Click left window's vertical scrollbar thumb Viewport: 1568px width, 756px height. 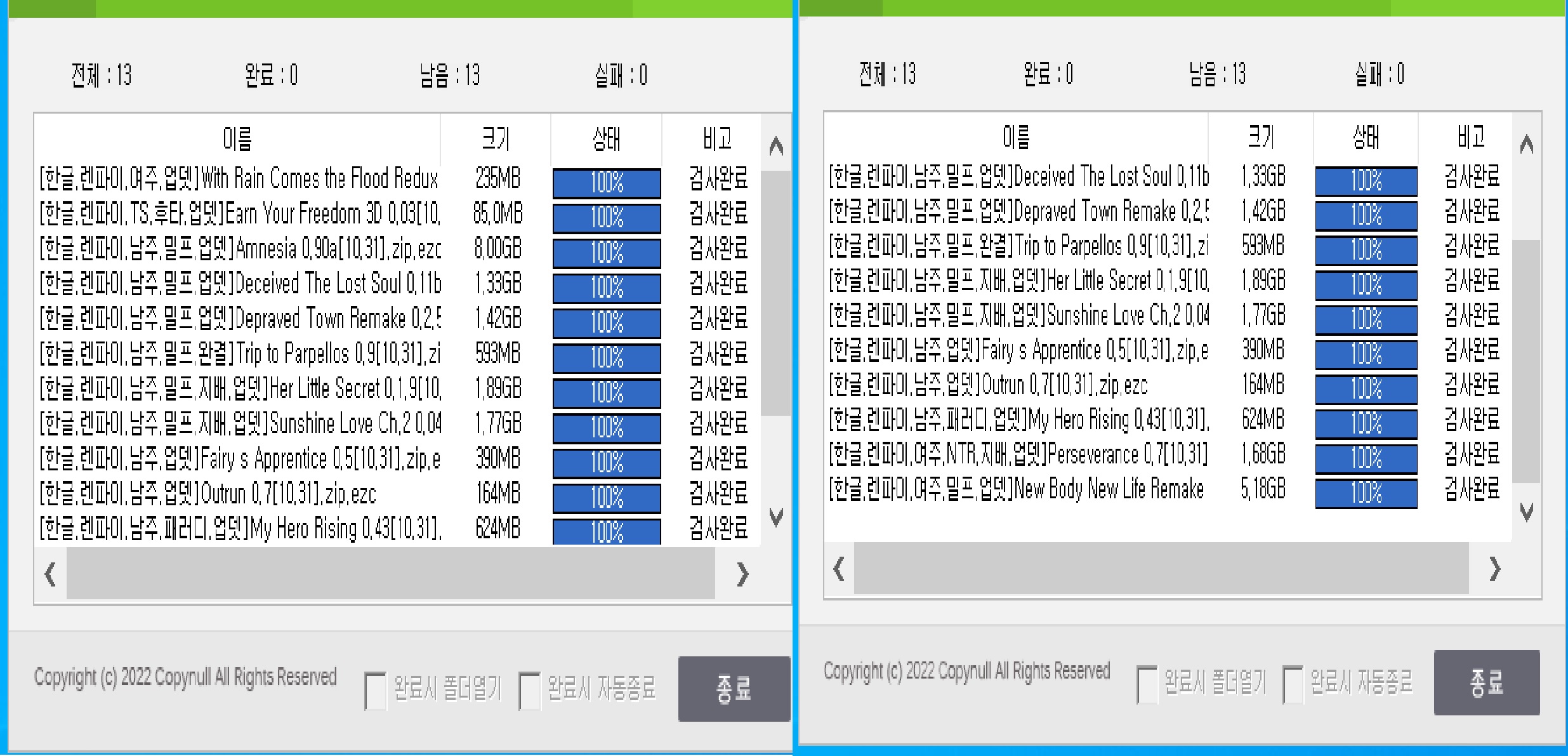[x=775, y=292]
